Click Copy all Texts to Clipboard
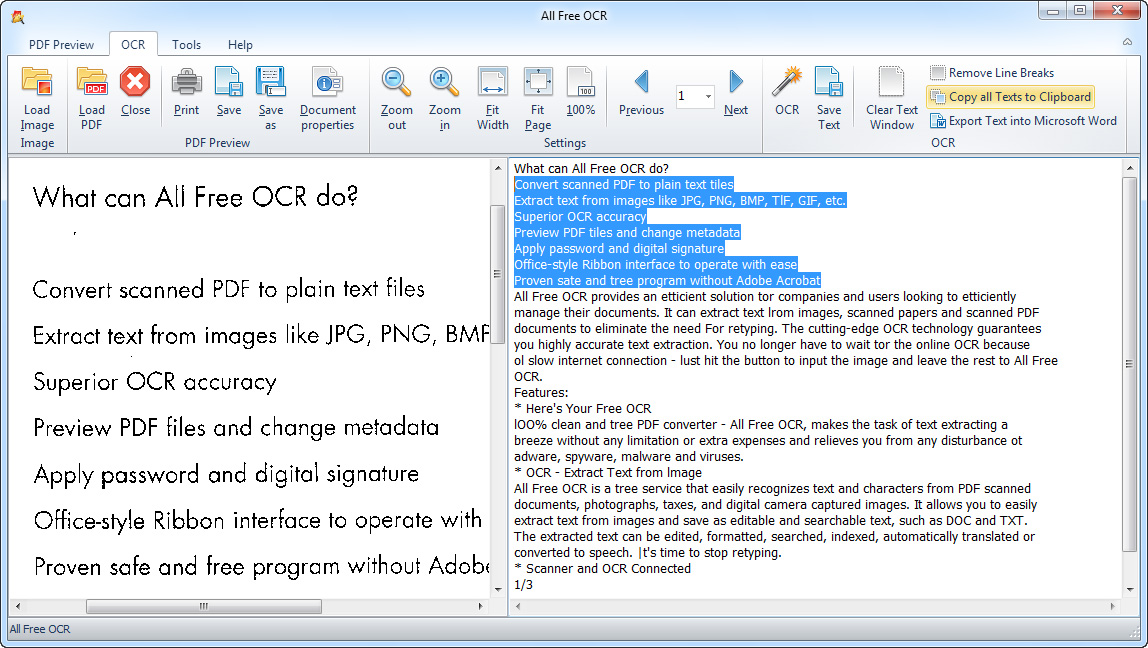This screenshot has height=648, width=1148. pos(1011,97)
